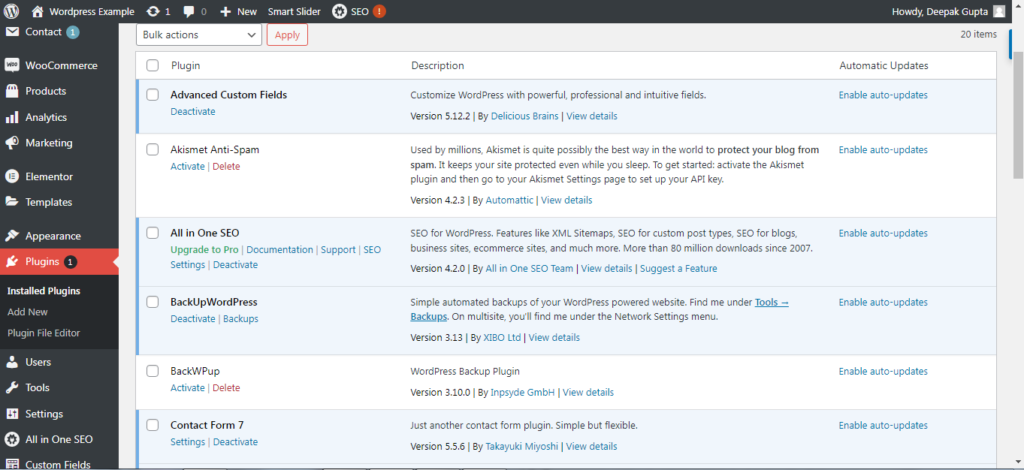Viewport: 1024px width, 470px height.
Task: Go to Plugin File Editor submenu
Action: [x=43, y=333]
